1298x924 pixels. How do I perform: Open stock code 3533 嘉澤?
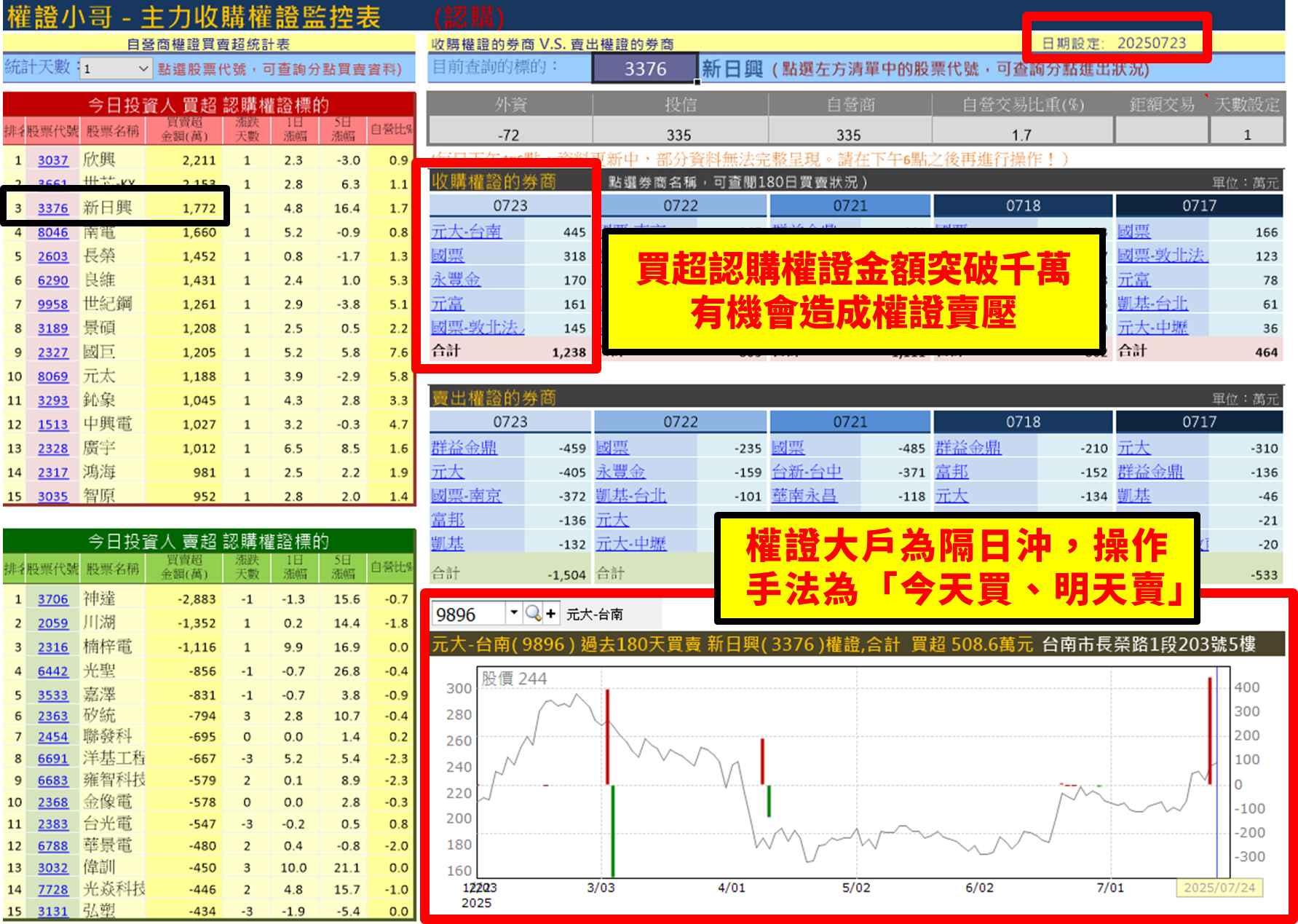point(53,695)
